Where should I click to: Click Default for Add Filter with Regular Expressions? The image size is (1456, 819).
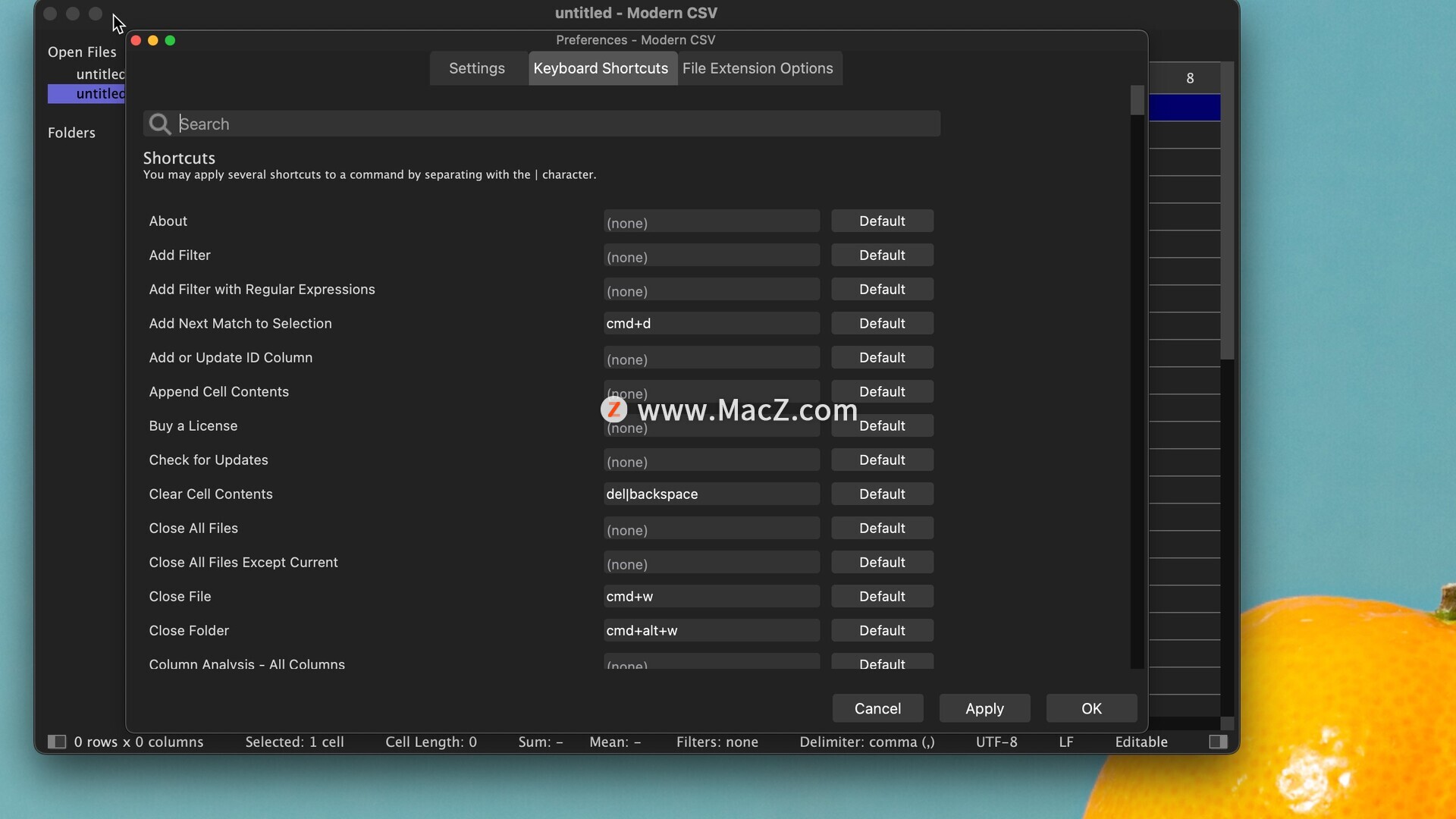point(883,290)
